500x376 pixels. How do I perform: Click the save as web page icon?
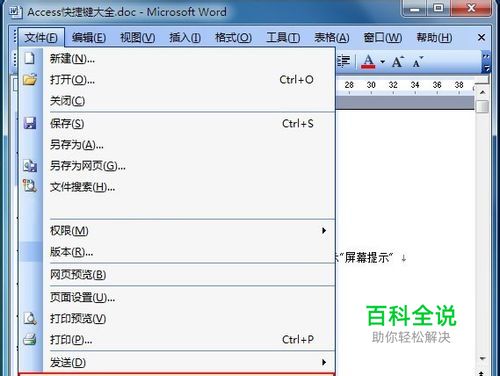pos(30,166)
